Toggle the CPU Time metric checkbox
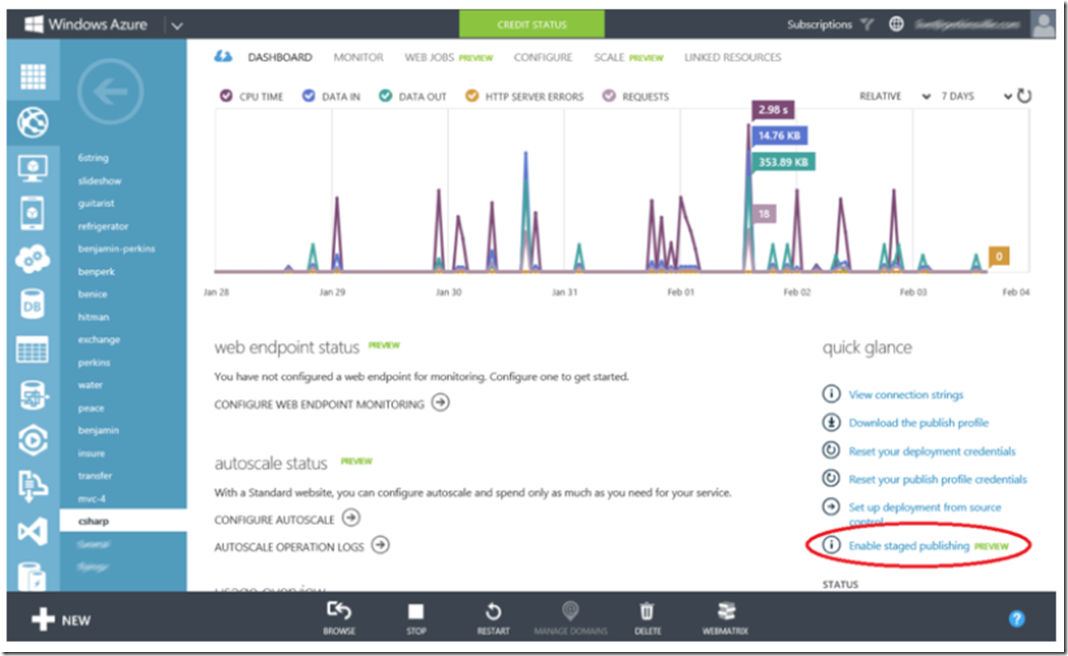1068x656 pixels. (226, 95)
